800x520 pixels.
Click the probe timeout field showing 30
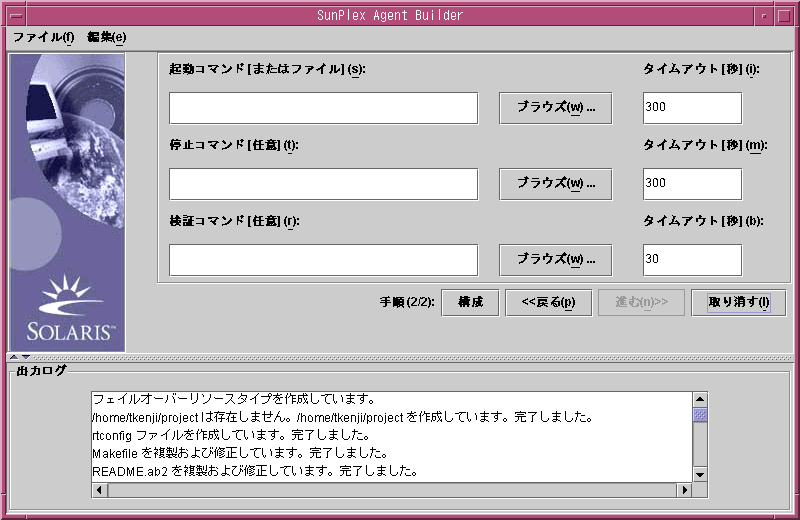(692, 260)
